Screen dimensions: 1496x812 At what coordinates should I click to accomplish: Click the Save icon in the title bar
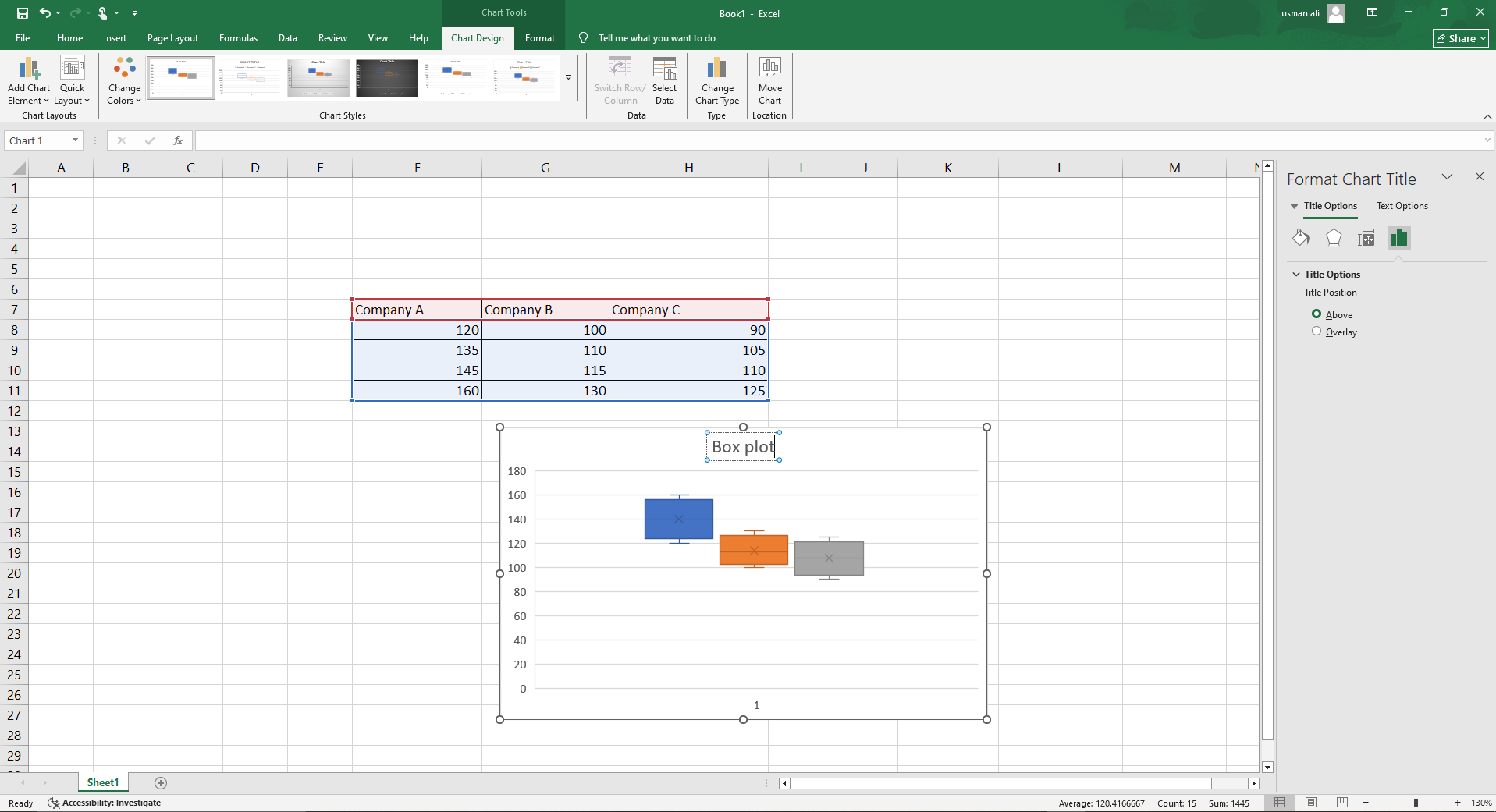tap(22, 13)
